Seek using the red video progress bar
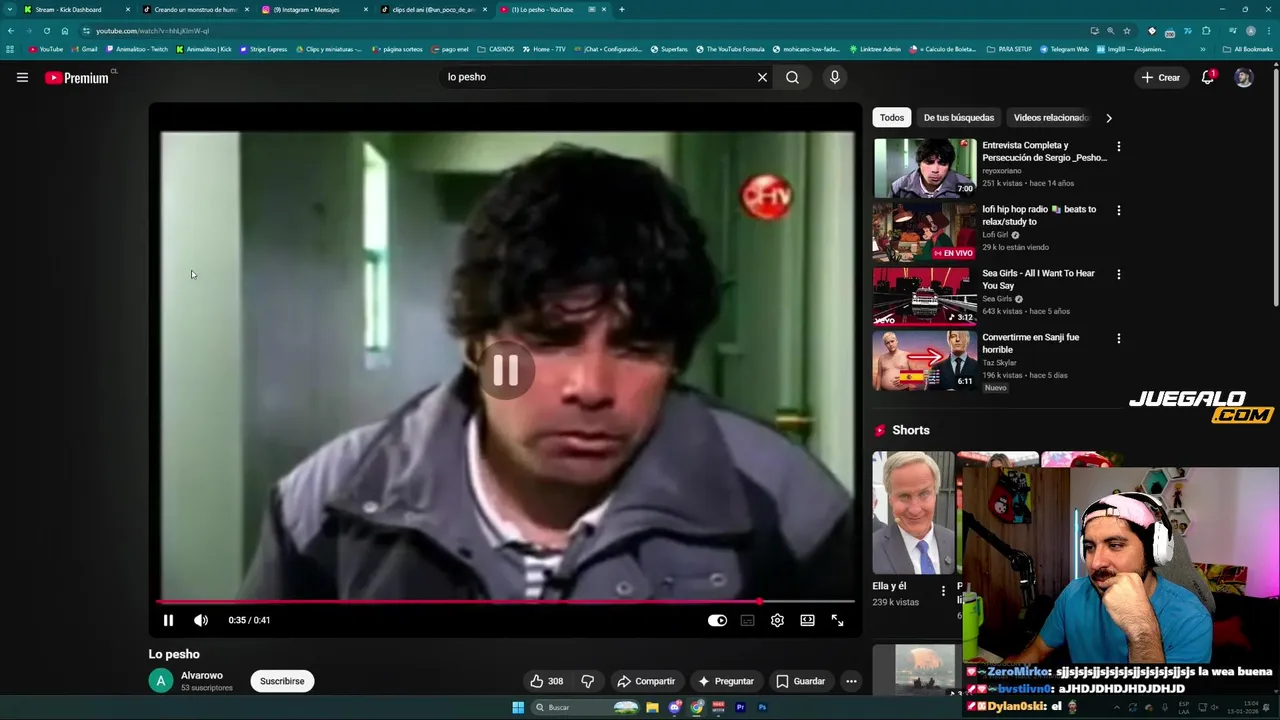Image resolution: width=1280 pixels, height=720 pixels. [506, 602]
